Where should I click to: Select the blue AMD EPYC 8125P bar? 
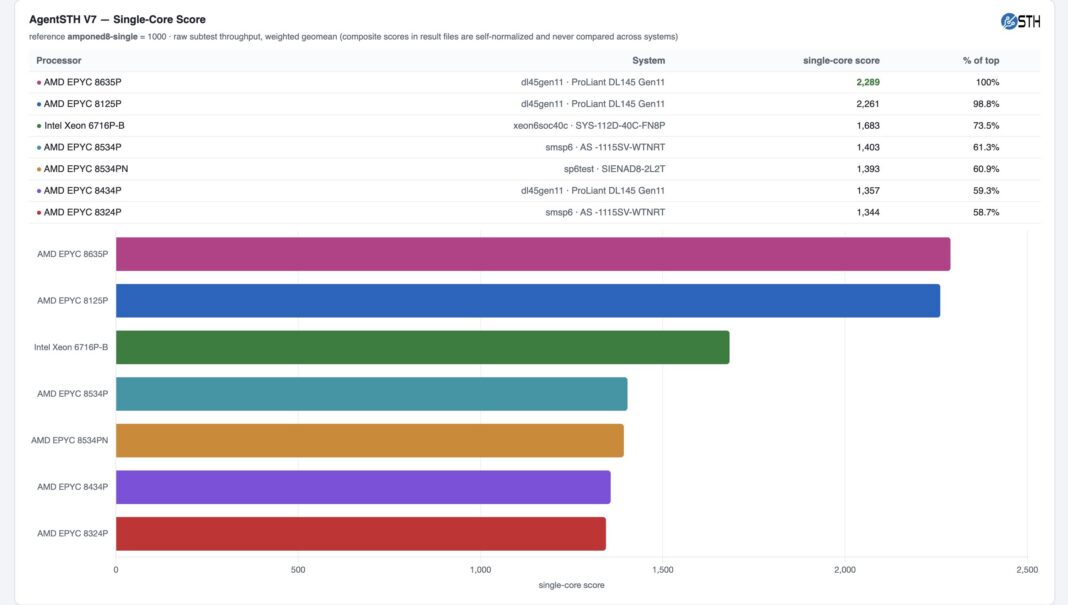coord(528,300)
